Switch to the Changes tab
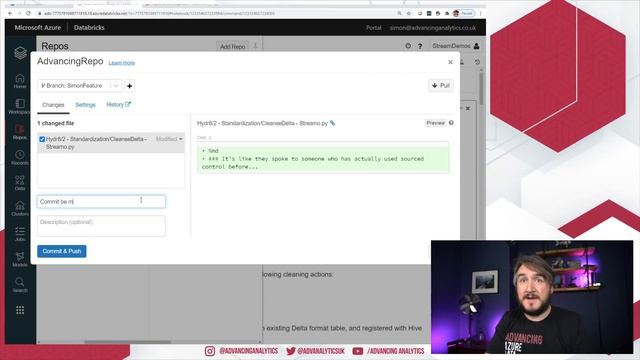This screenshot has height=360, width=640. (53, 105)
